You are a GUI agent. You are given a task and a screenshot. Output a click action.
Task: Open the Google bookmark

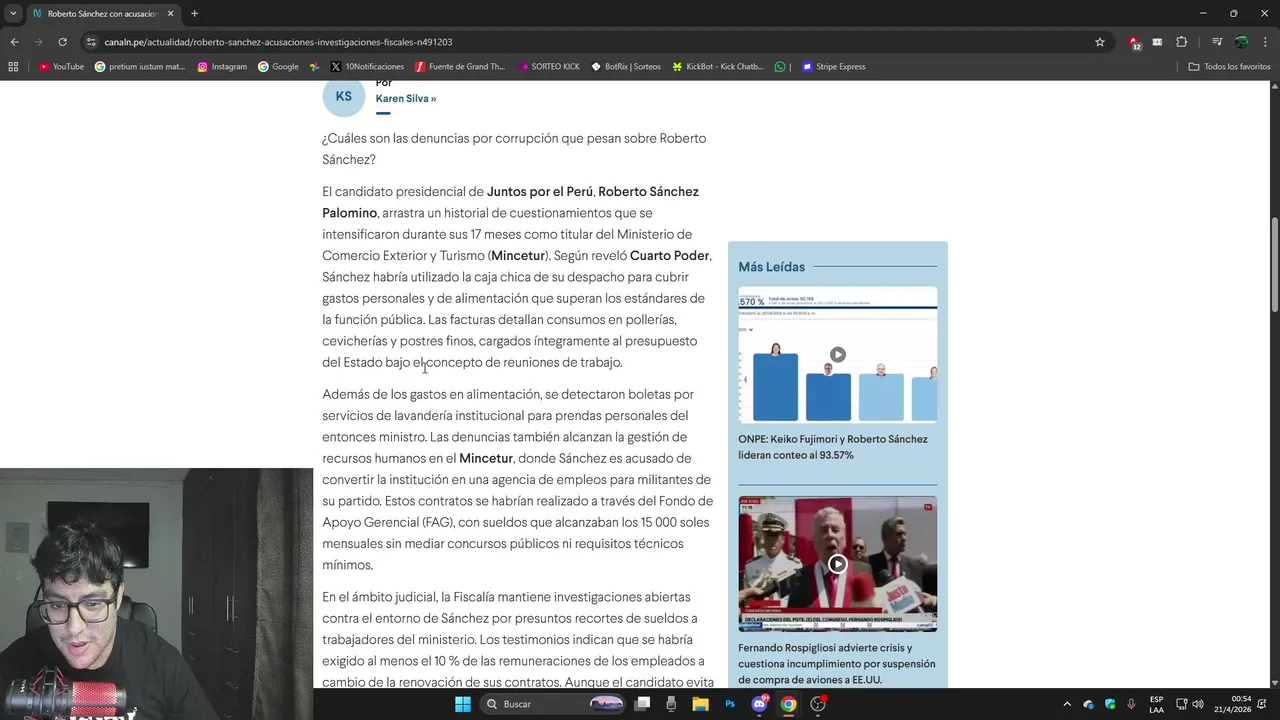click(278, 67)
